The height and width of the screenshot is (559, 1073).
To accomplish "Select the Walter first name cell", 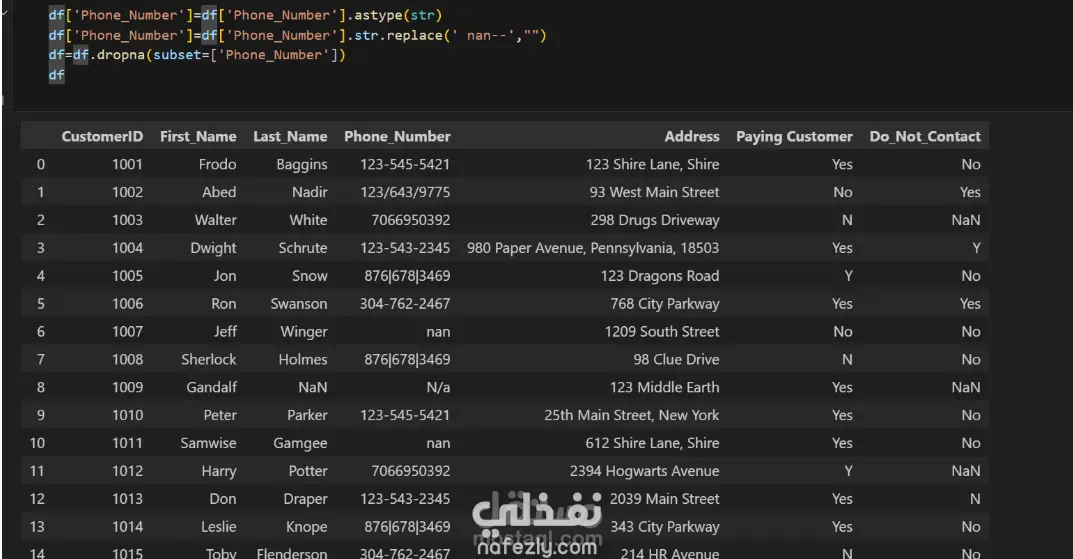I will click(x=216, y=220).
